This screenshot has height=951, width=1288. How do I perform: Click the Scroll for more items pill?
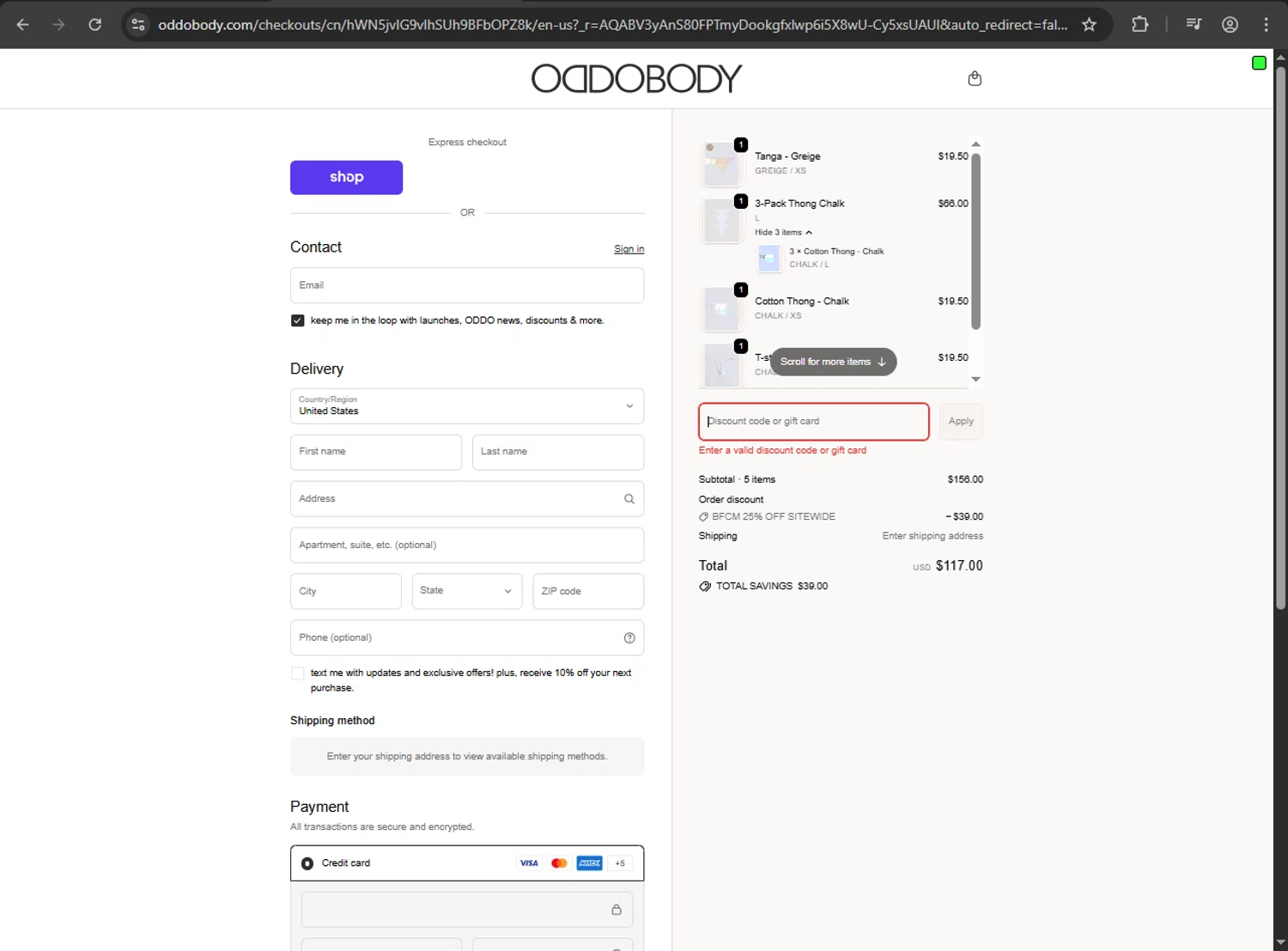coord(833,362)
